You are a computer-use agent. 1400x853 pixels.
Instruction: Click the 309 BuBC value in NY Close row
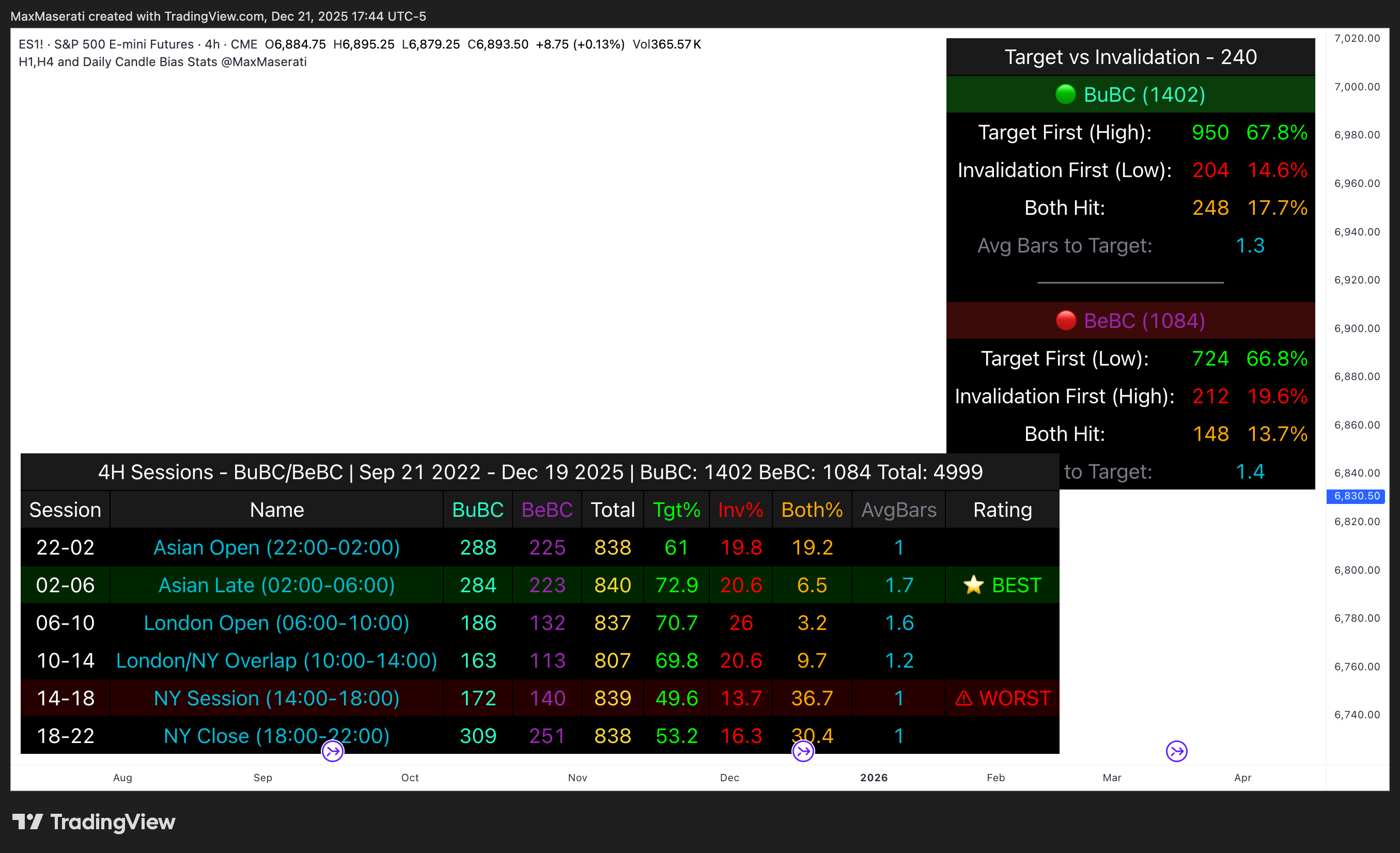(478, 736)
